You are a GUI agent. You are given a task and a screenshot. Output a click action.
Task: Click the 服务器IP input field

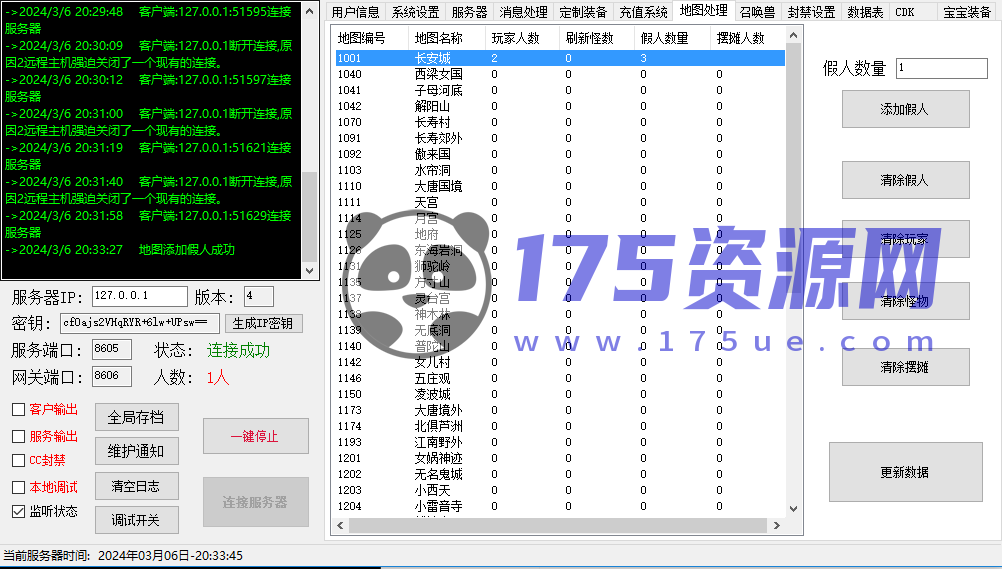coord(139,296)
